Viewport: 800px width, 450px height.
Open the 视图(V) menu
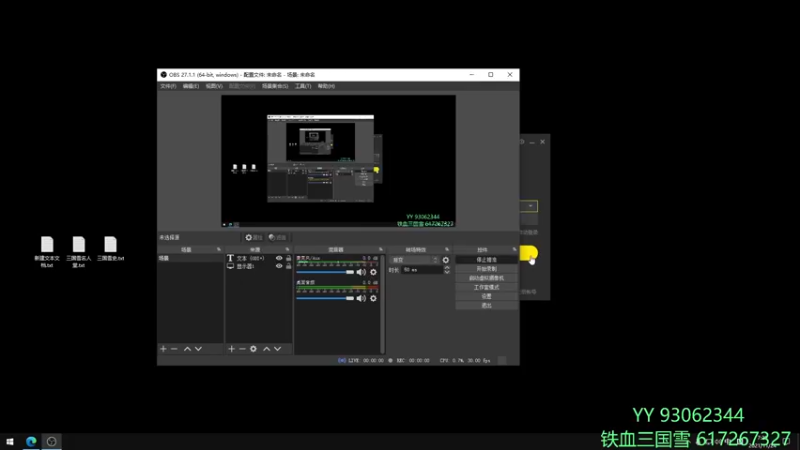click(214, 86)
